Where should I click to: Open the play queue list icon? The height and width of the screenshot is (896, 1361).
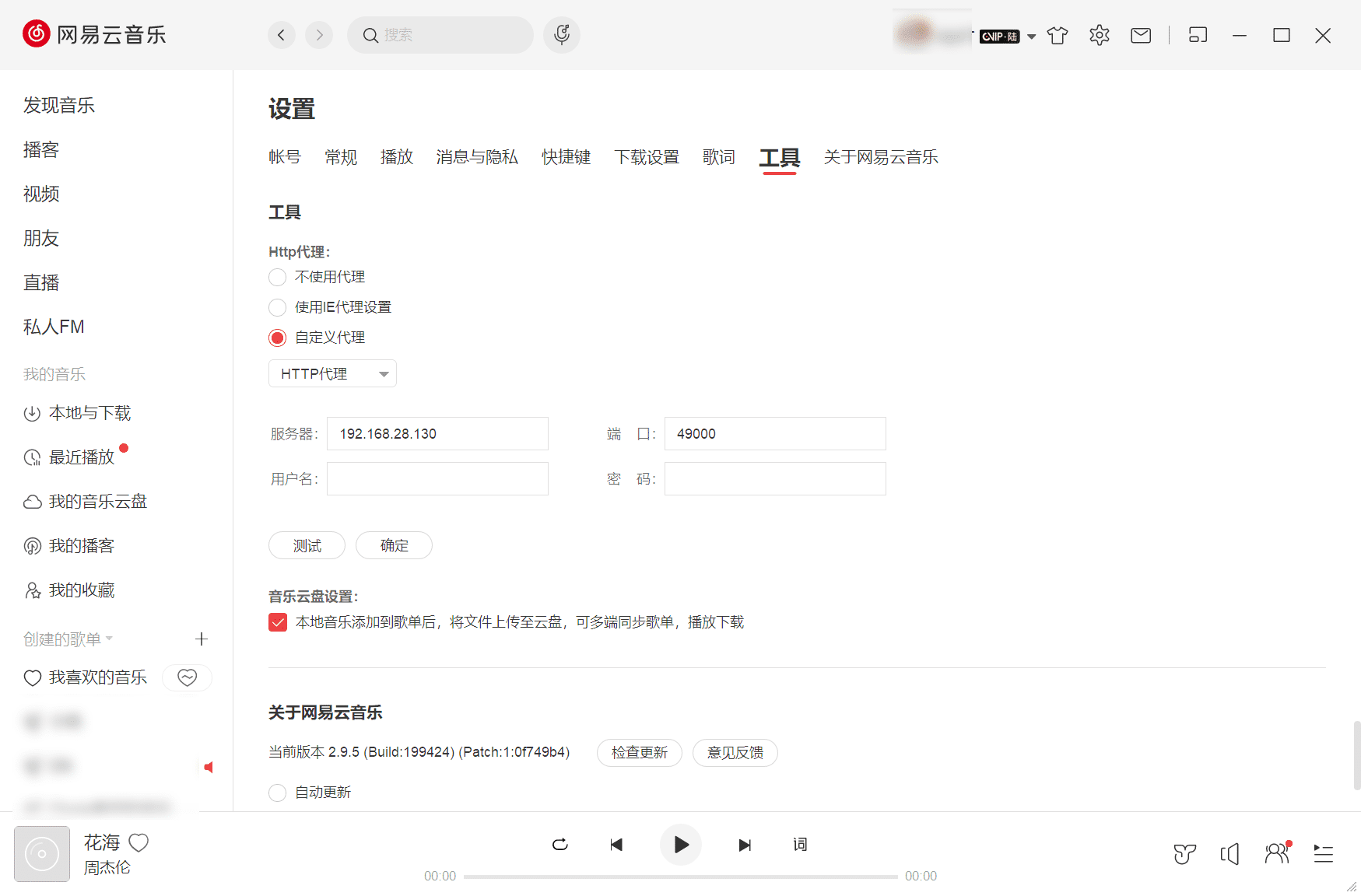(1323, 854)
